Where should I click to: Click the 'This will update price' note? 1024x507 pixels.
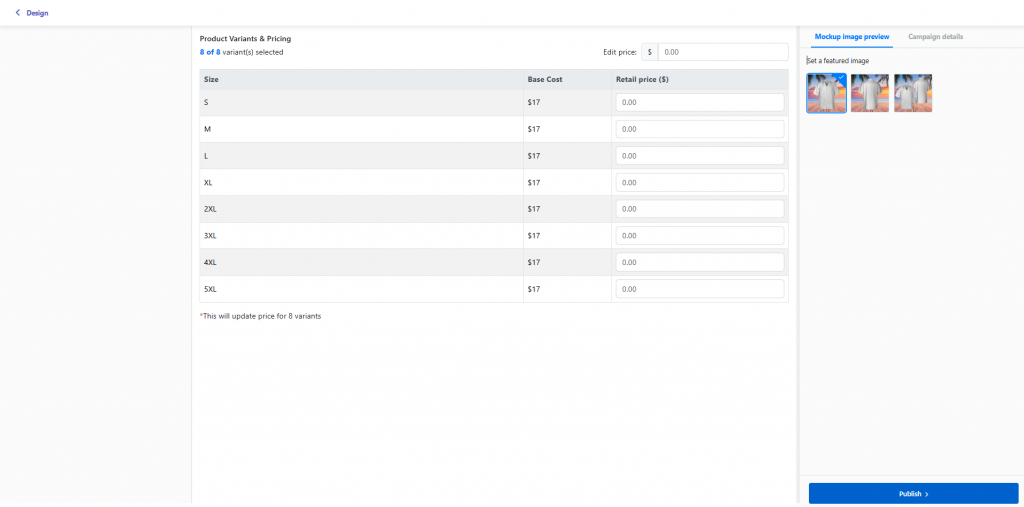(x=261, y=316)
